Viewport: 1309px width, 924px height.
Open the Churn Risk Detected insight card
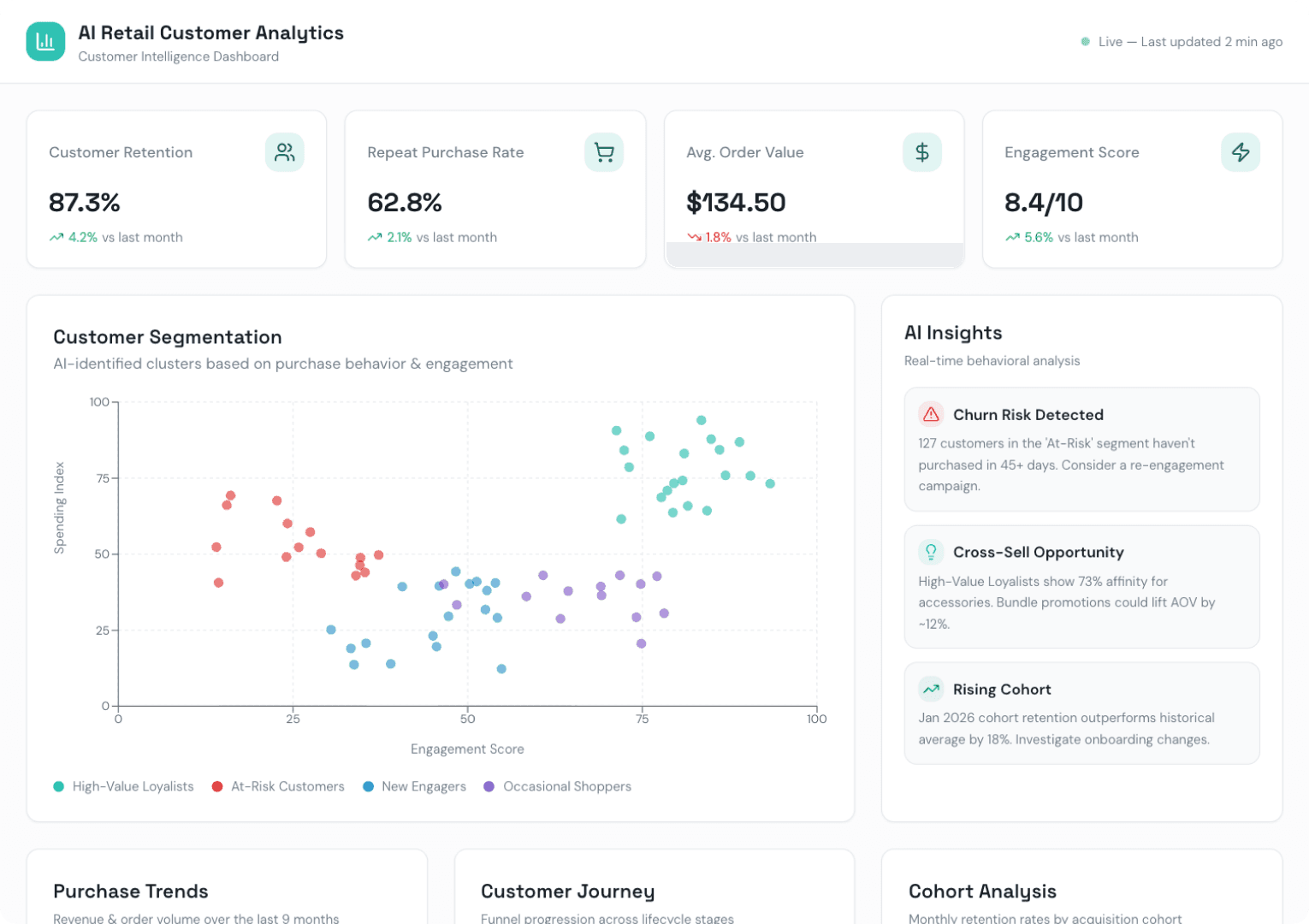[x=1081, y=449]
